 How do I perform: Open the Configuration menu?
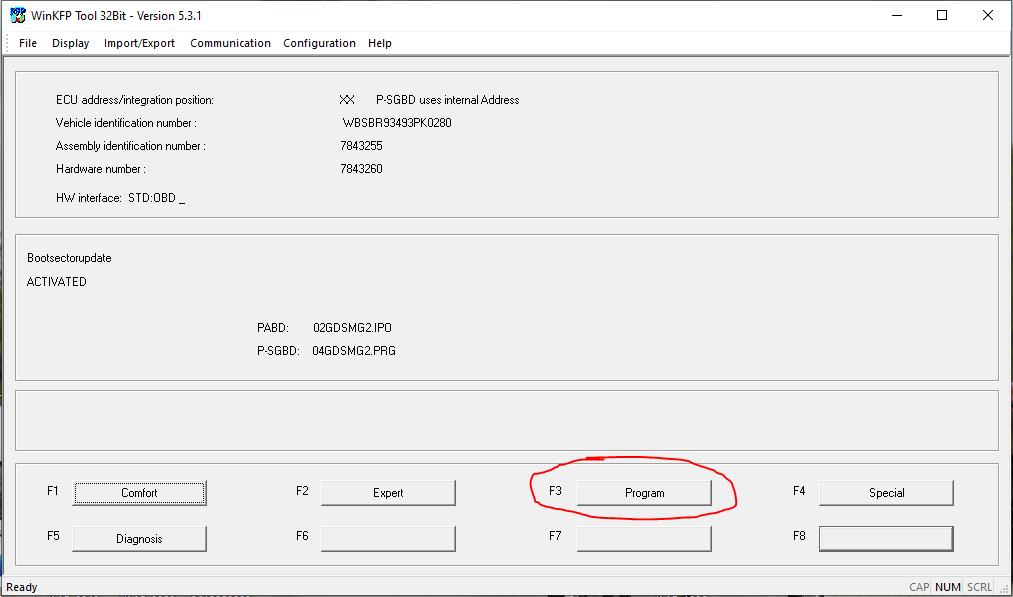tap(319, 43)
